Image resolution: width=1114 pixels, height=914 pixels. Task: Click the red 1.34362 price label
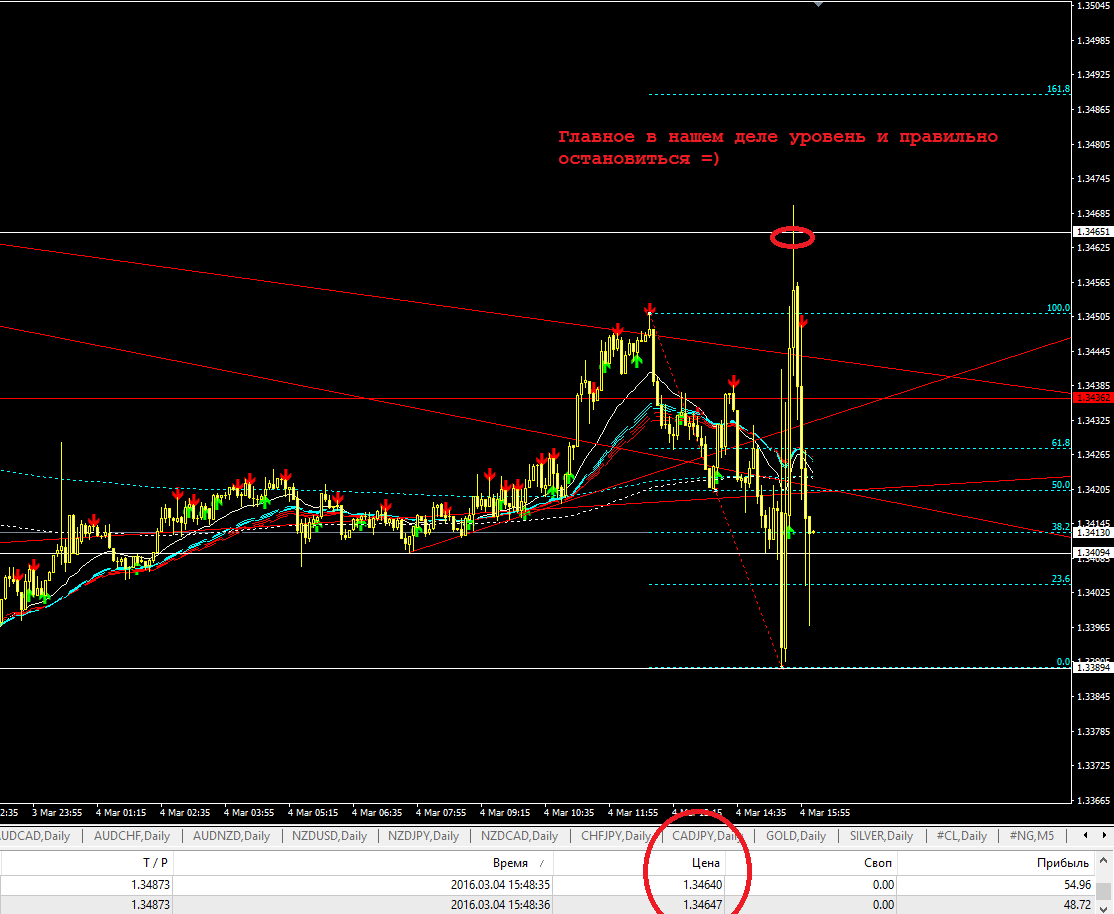click(x=1093, y=398)
